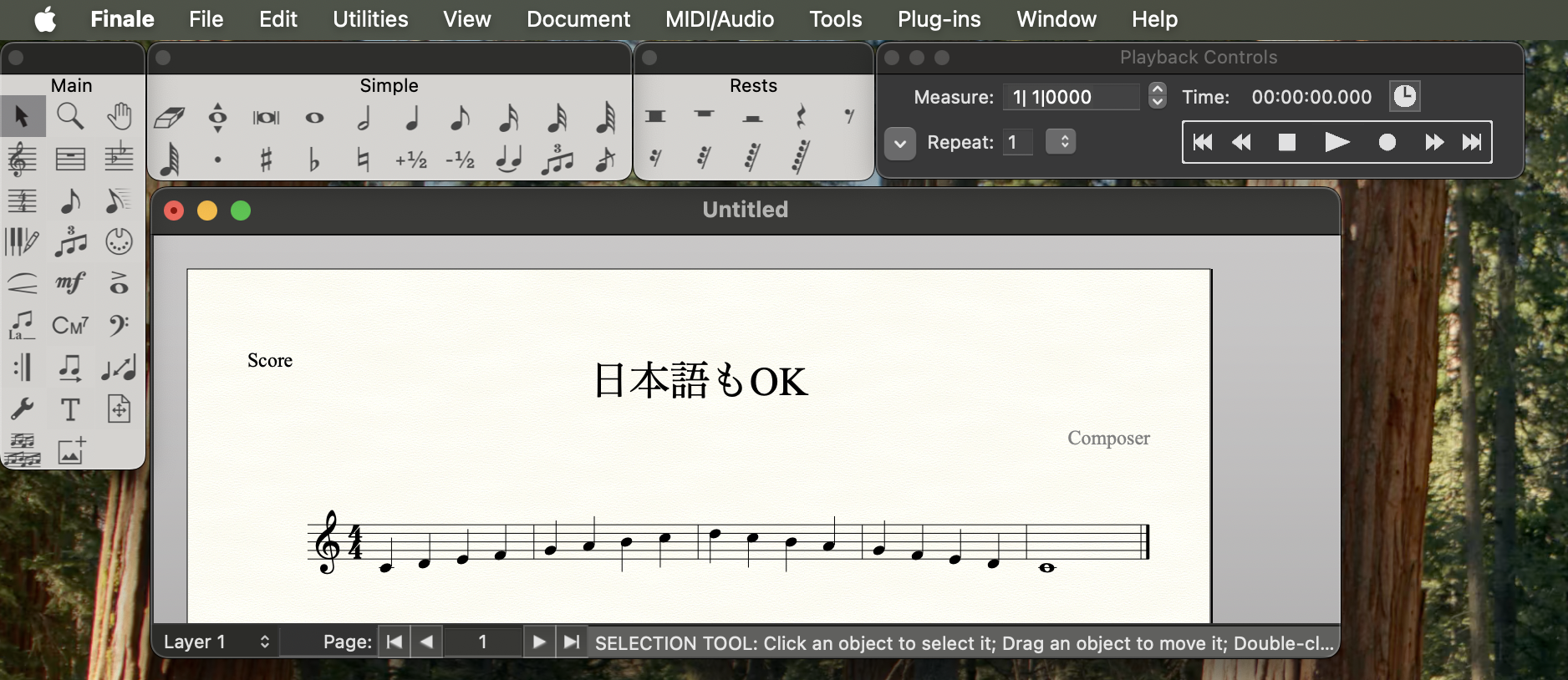Select the Tie tool in Simple palette
Image resolution: width=1568 pixels, height=680 pixels.
click(508, 159)
